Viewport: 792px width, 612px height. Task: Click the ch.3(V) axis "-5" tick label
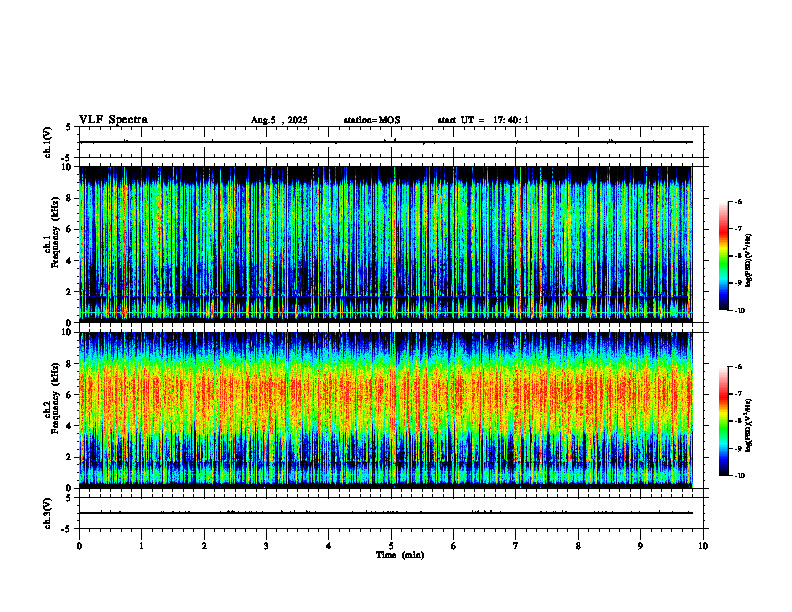tap(67, 529)
